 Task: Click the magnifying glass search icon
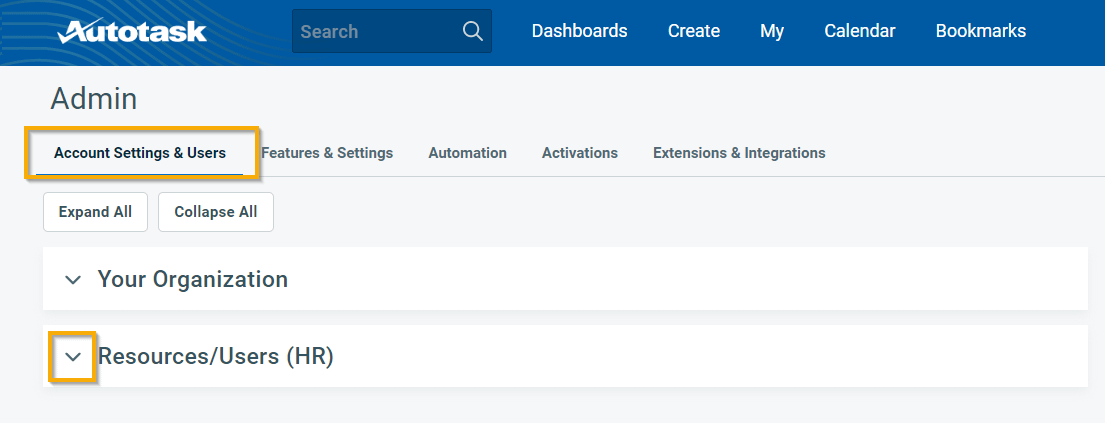(x=473, y=31)
